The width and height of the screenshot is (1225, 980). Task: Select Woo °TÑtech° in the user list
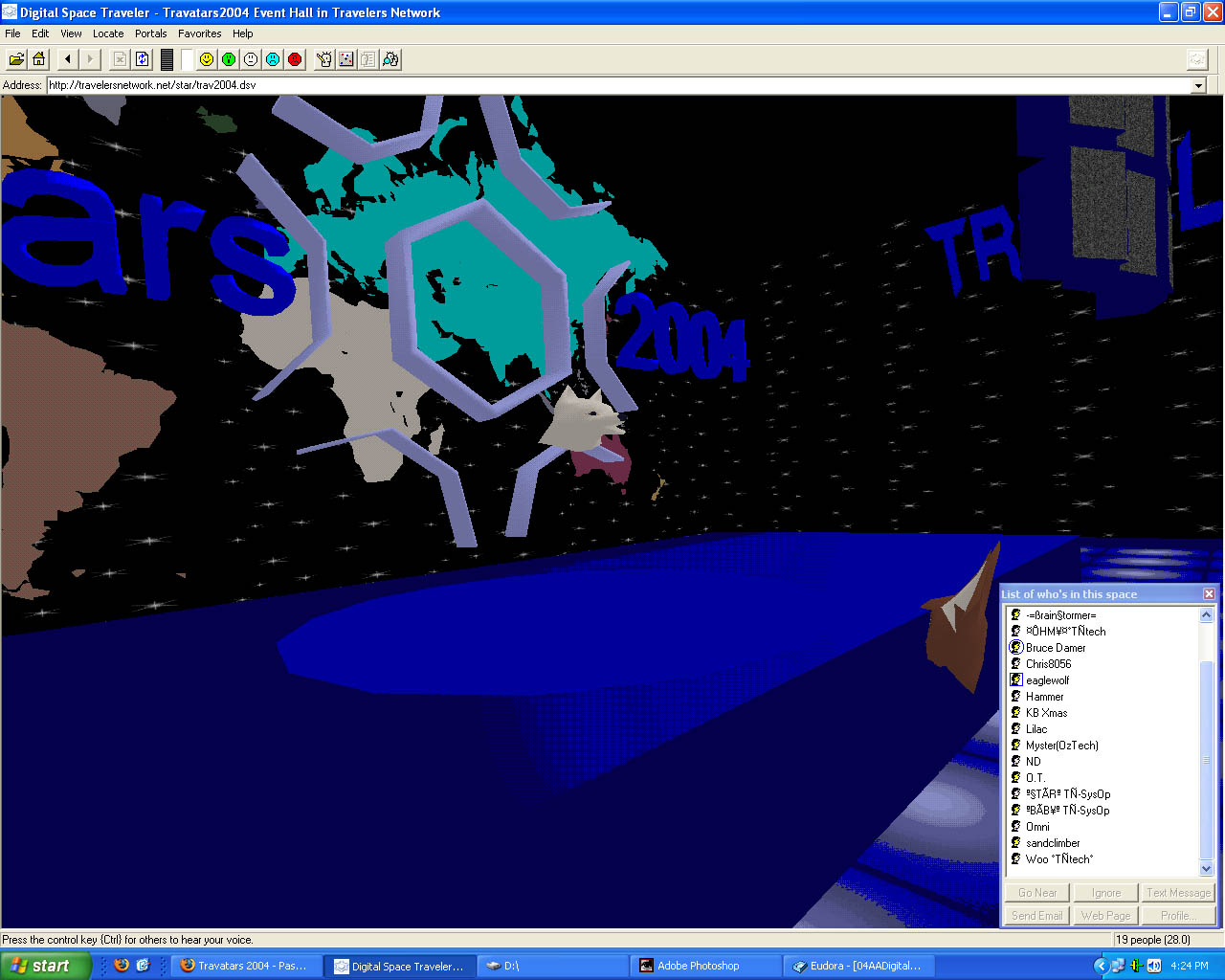click(1058, 859)
